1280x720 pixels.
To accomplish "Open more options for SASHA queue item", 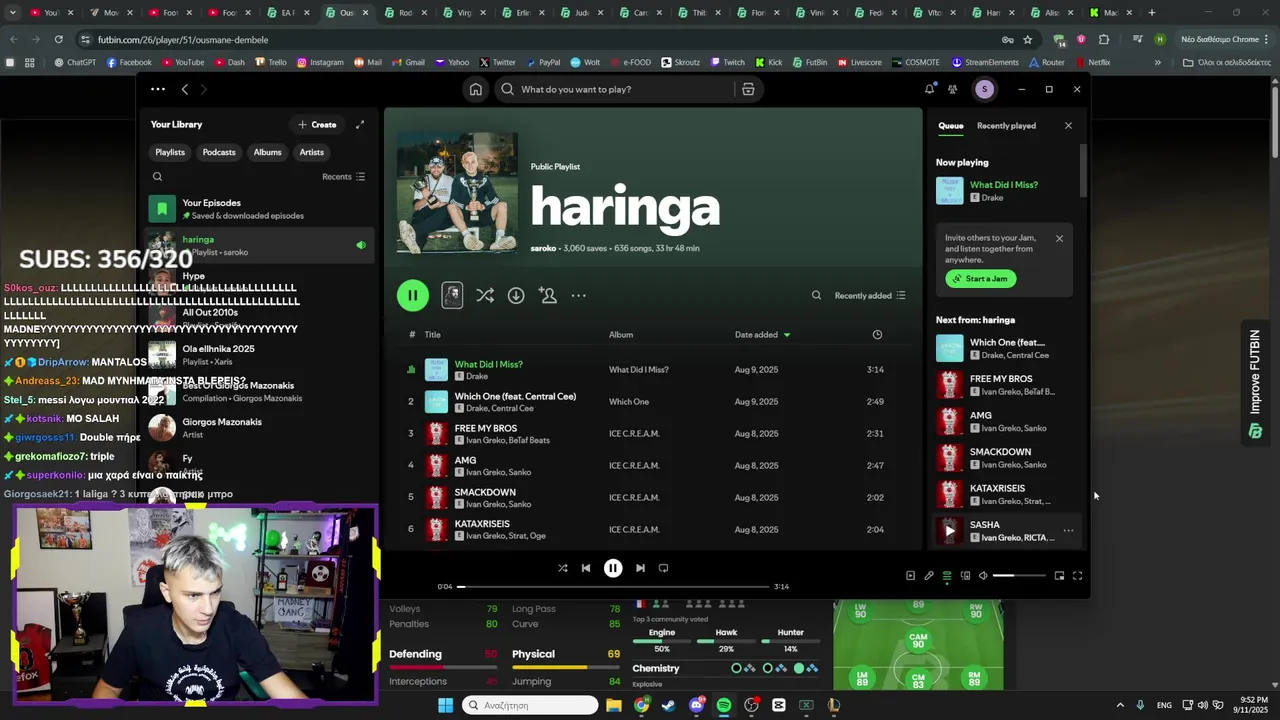I will click(1068, 531).
